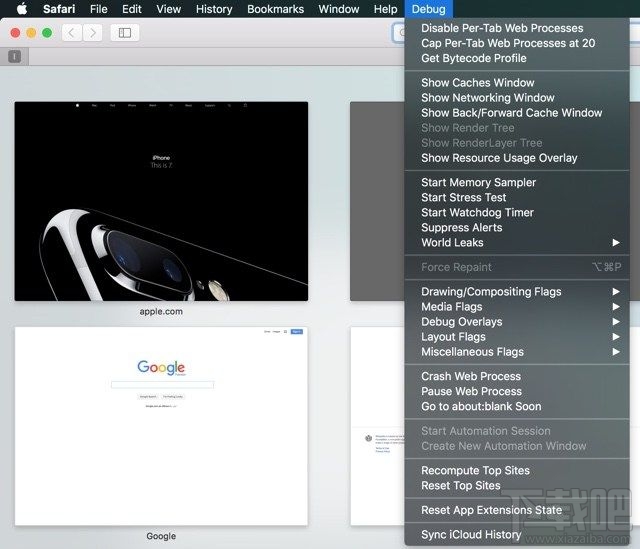Toggle Suppress Alerts in Debug menu

(461, 228)
